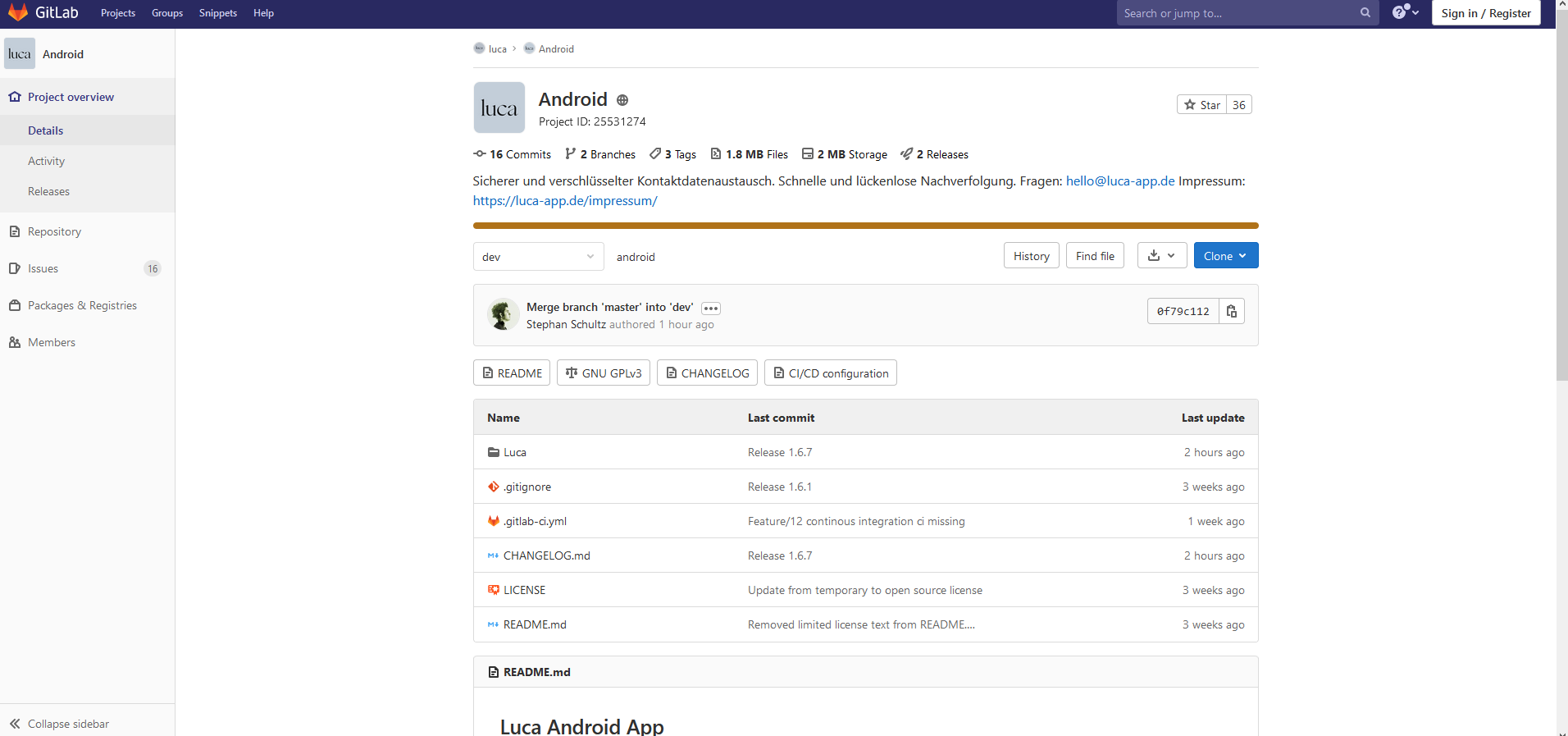Viewport: 1568px width, 736px height.
Task: Click the android path breadcrumb
Action: pos(636,257)
